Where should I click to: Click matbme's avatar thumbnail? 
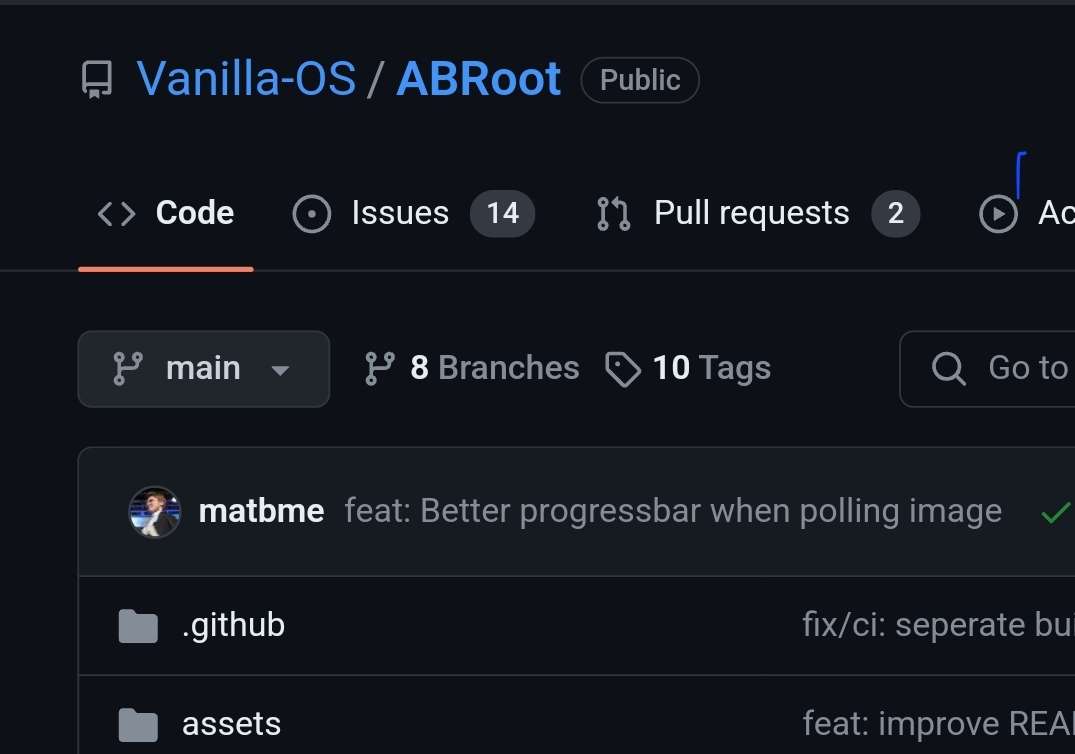tap(155, 511)
